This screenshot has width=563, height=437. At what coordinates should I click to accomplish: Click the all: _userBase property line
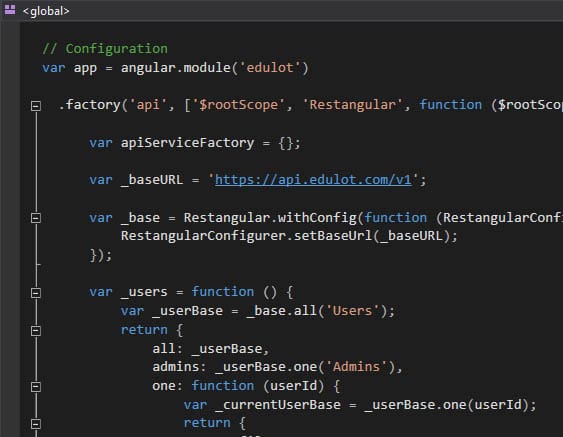[x=210, y=348]
